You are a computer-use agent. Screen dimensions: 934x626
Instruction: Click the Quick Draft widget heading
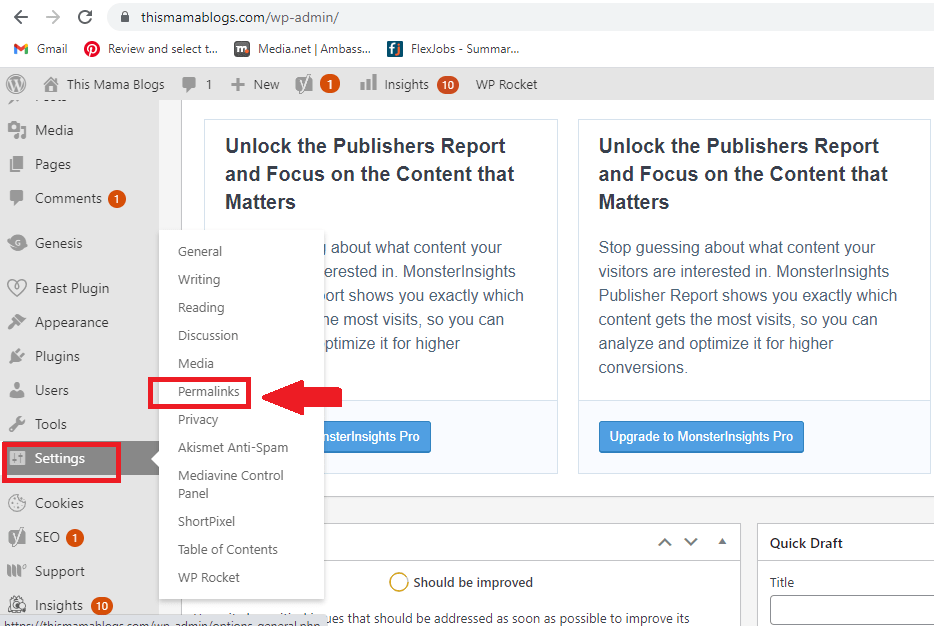pos(806,543)
